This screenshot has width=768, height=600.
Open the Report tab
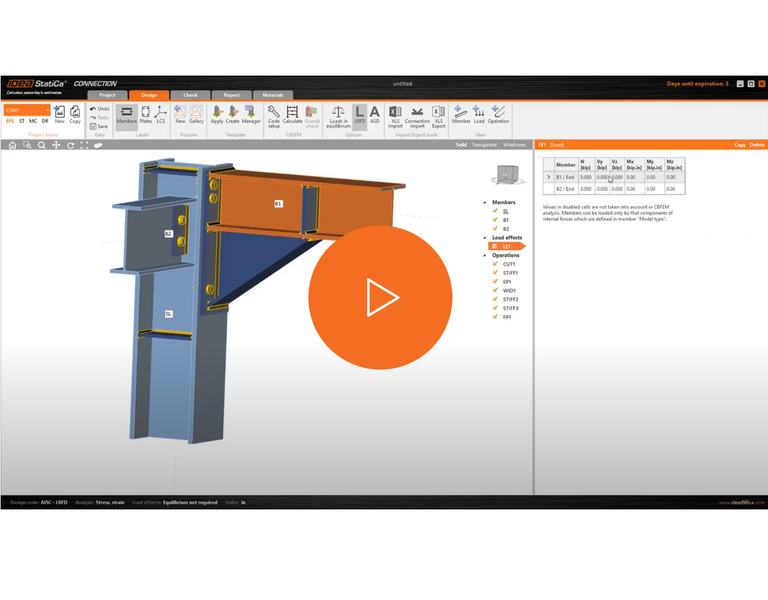pyautogui.click(x=231, y=95)
